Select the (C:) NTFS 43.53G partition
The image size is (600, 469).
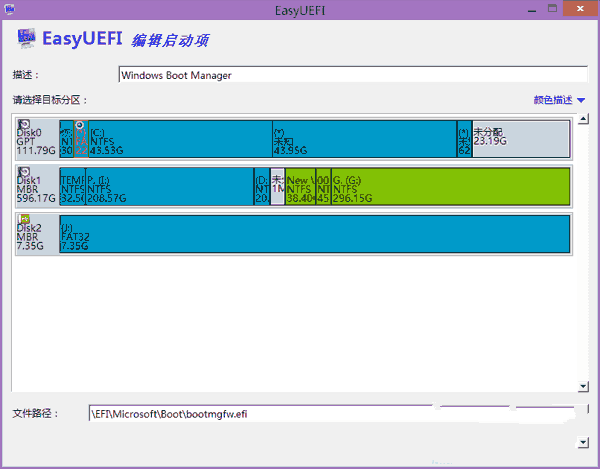180,138
